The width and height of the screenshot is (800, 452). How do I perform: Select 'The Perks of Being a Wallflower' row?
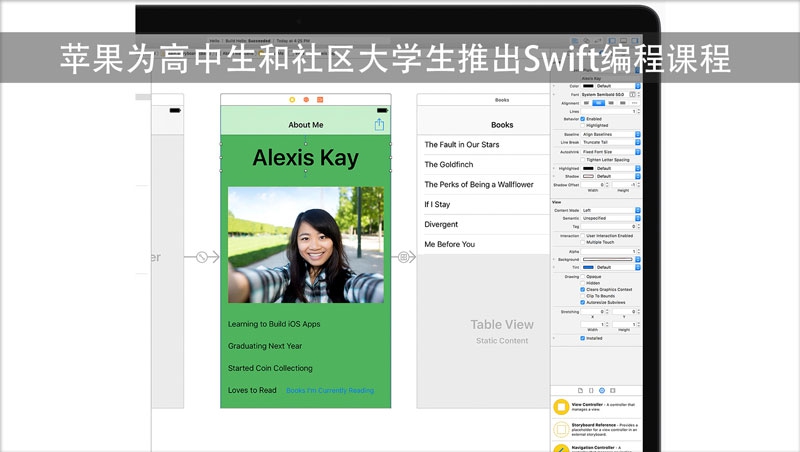483,185
